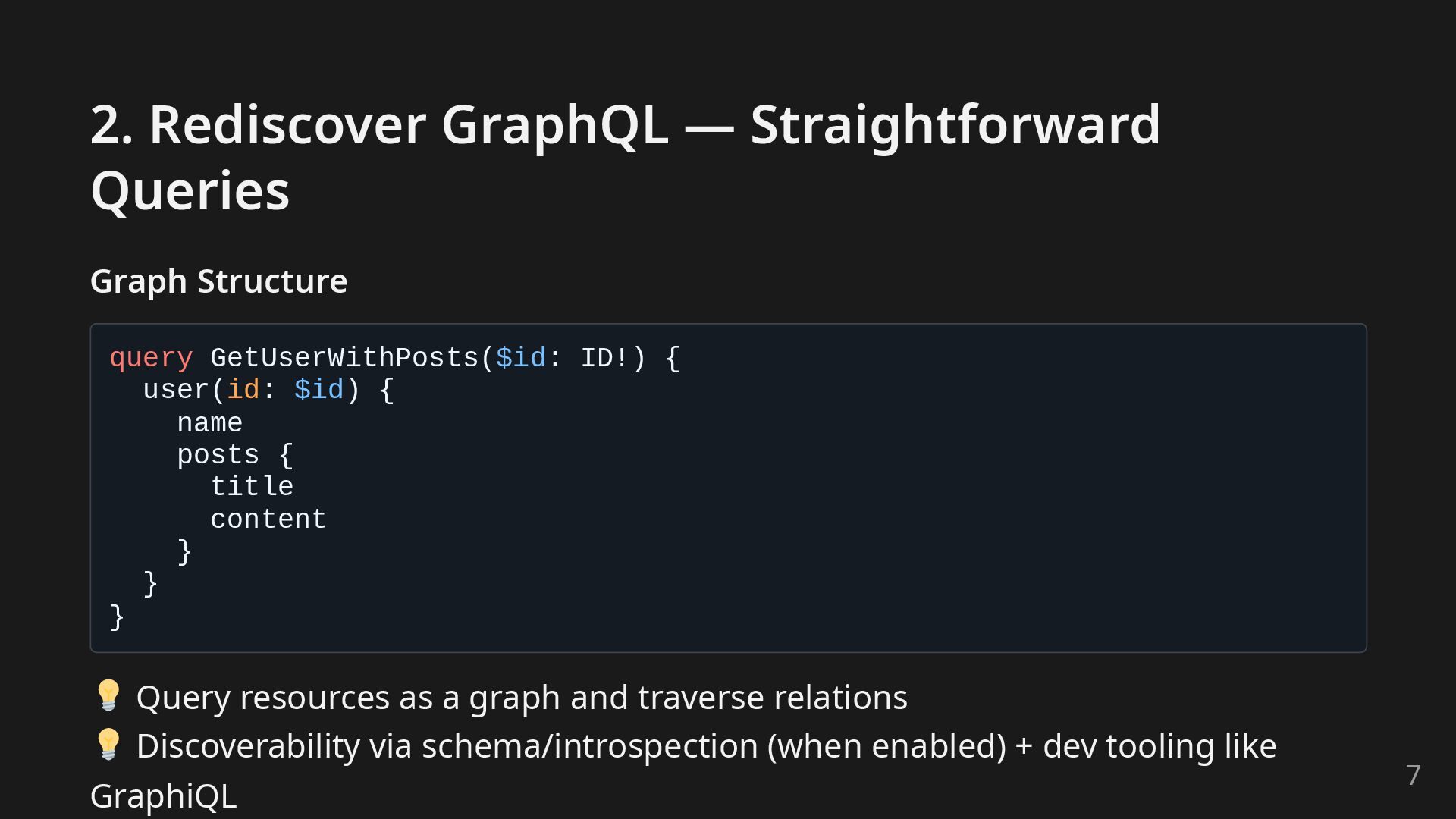Screen dimensions: 1456x819
Task: Click the word "Queries" in the title
Action: point(190,190)
